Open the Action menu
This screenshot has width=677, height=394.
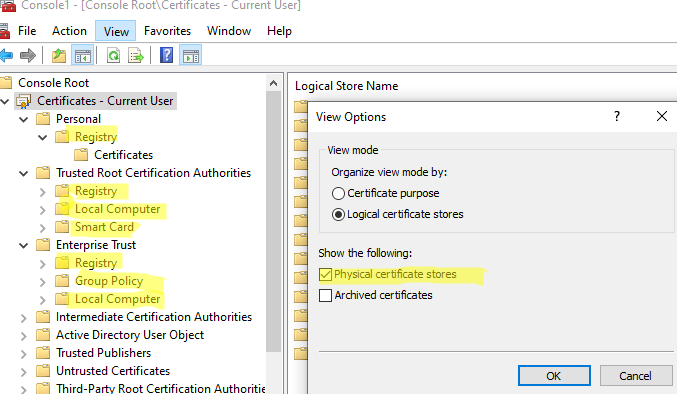(69, 31)
